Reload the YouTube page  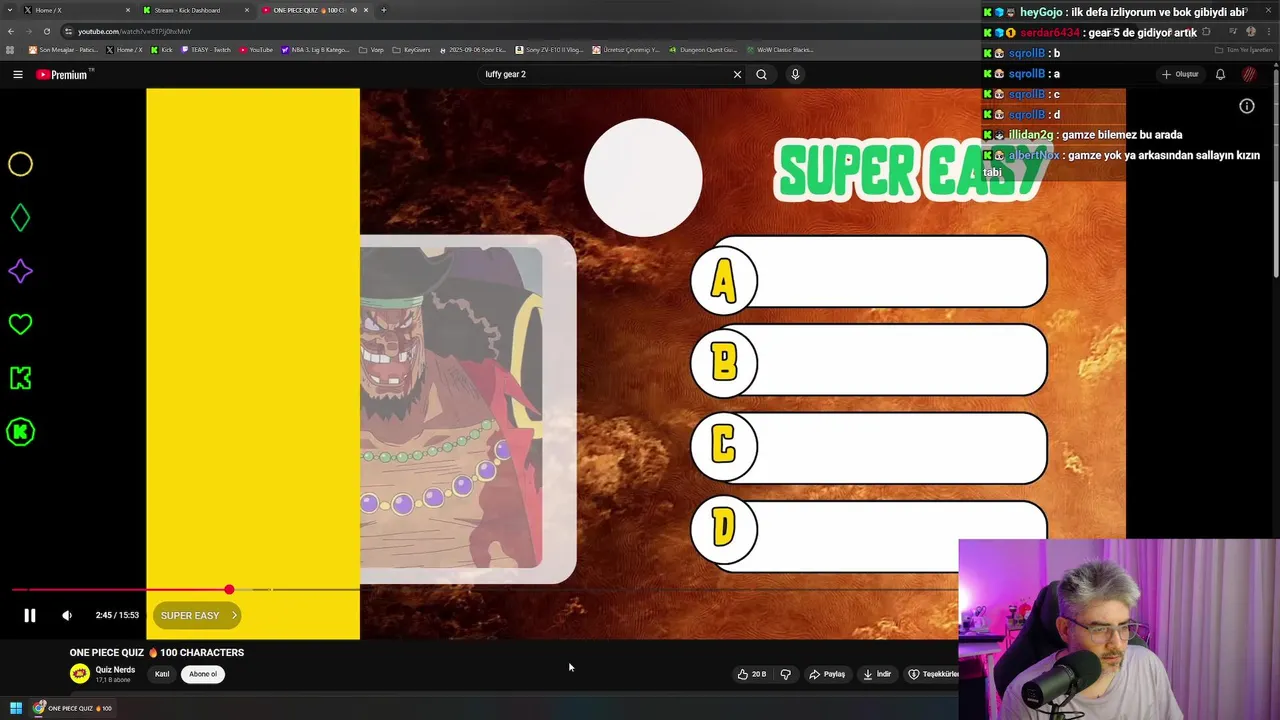pyautogui.click(x=46, y=31)
